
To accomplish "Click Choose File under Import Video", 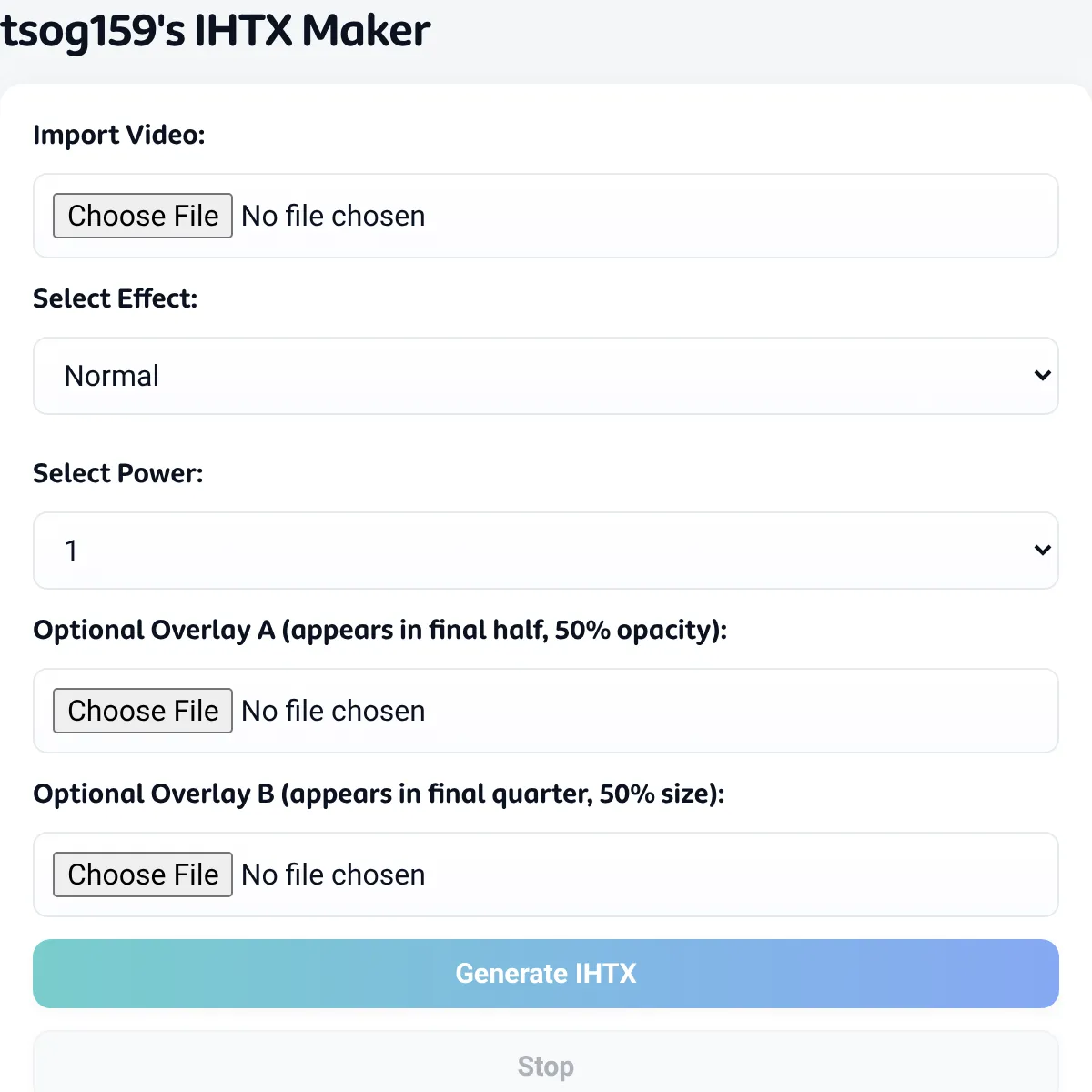I will [143, 216].
